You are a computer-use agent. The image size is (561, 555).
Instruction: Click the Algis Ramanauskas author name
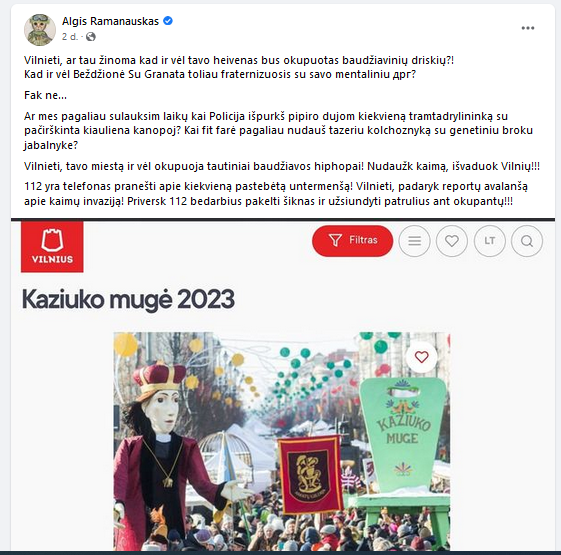tap(110, 21)
